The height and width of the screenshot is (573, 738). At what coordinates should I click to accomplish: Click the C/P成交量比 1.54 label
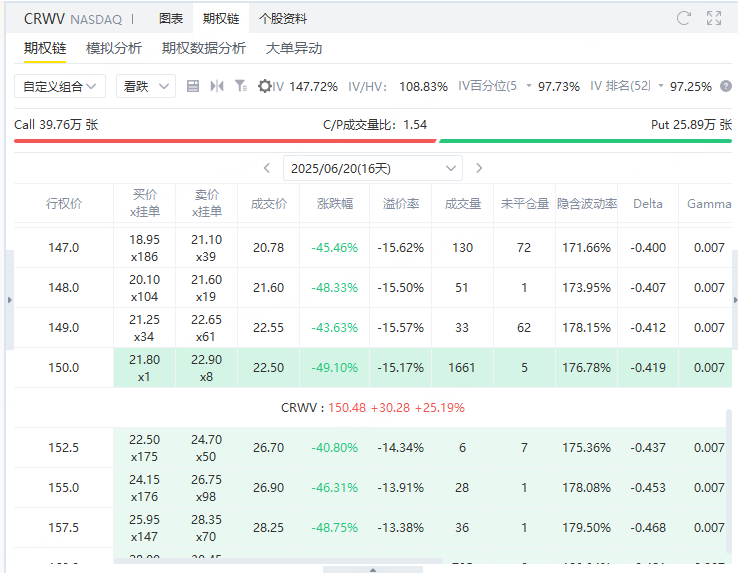(375, 125)
